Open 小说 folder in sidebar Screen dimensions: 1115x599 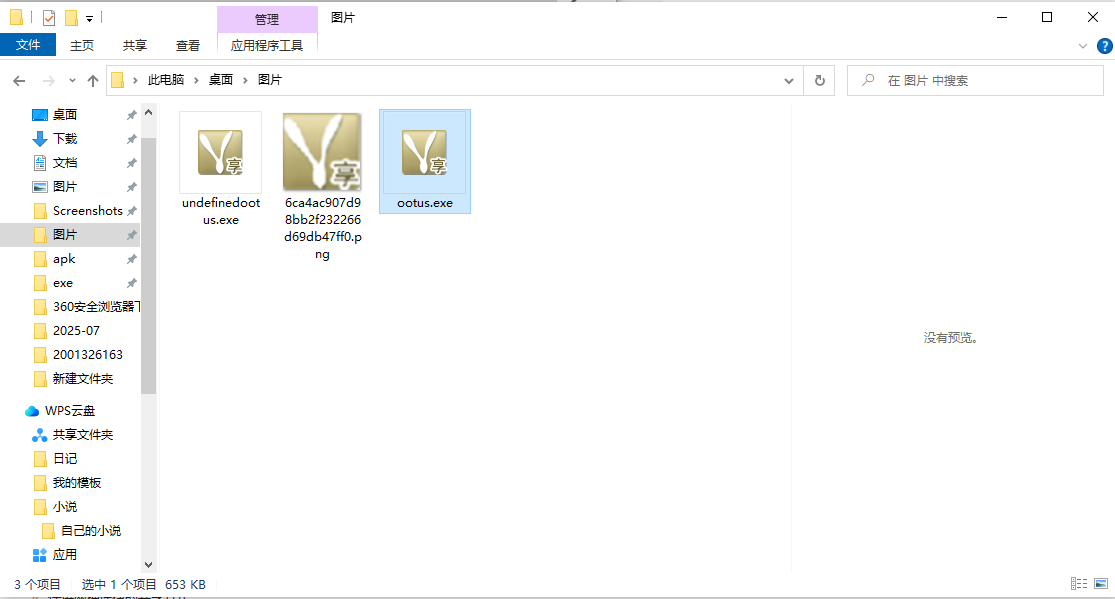(65, 507)
